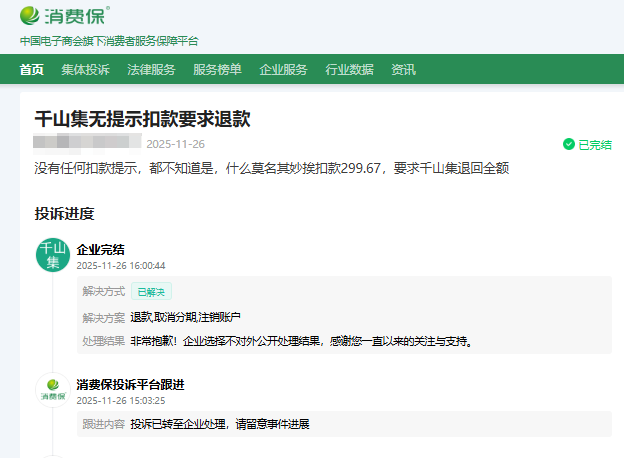Viewport: 624px width, 458px height.
Task: Click the complaint title 千山集无提示扣款要求退款
Action: coord(142,119)
